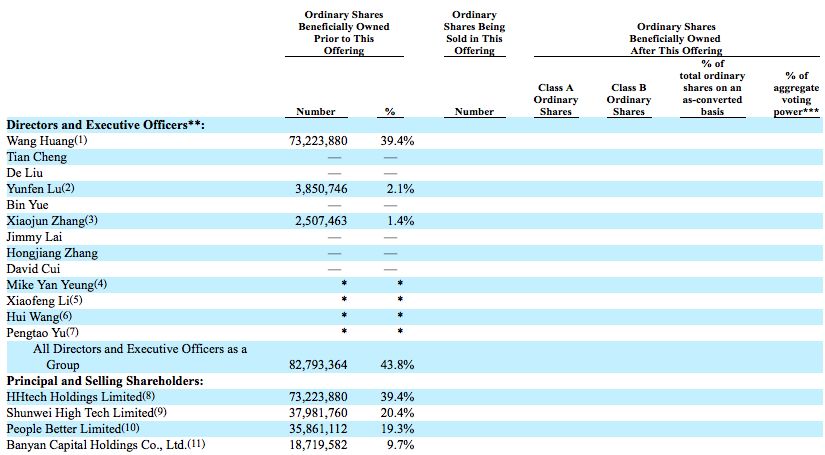Select Wang Huang's share count 73,223,880
The height and width of the screenshot is (455, 825).
pos(318,141)
